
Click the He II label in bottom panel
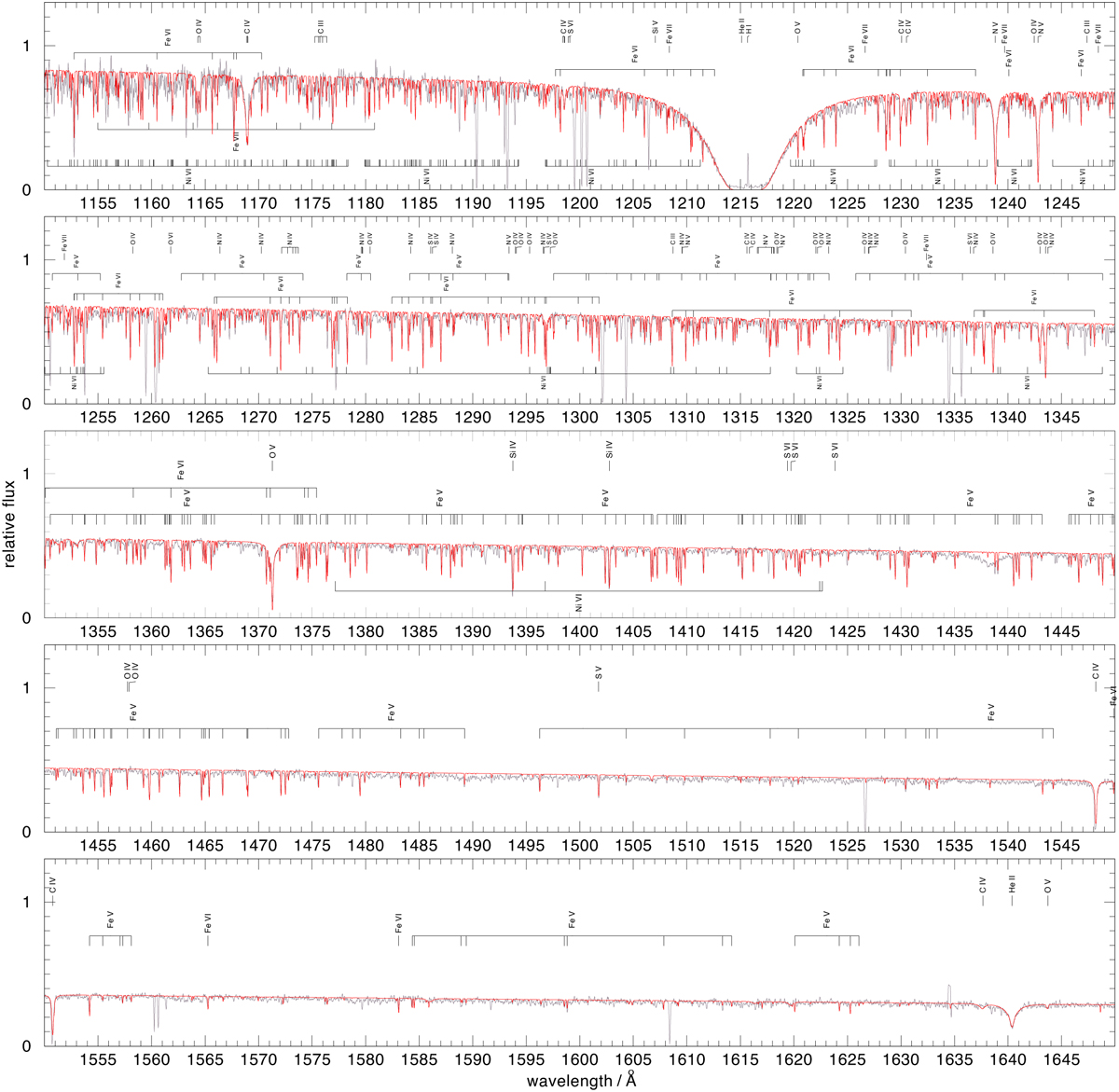[x=1013, y=882]
